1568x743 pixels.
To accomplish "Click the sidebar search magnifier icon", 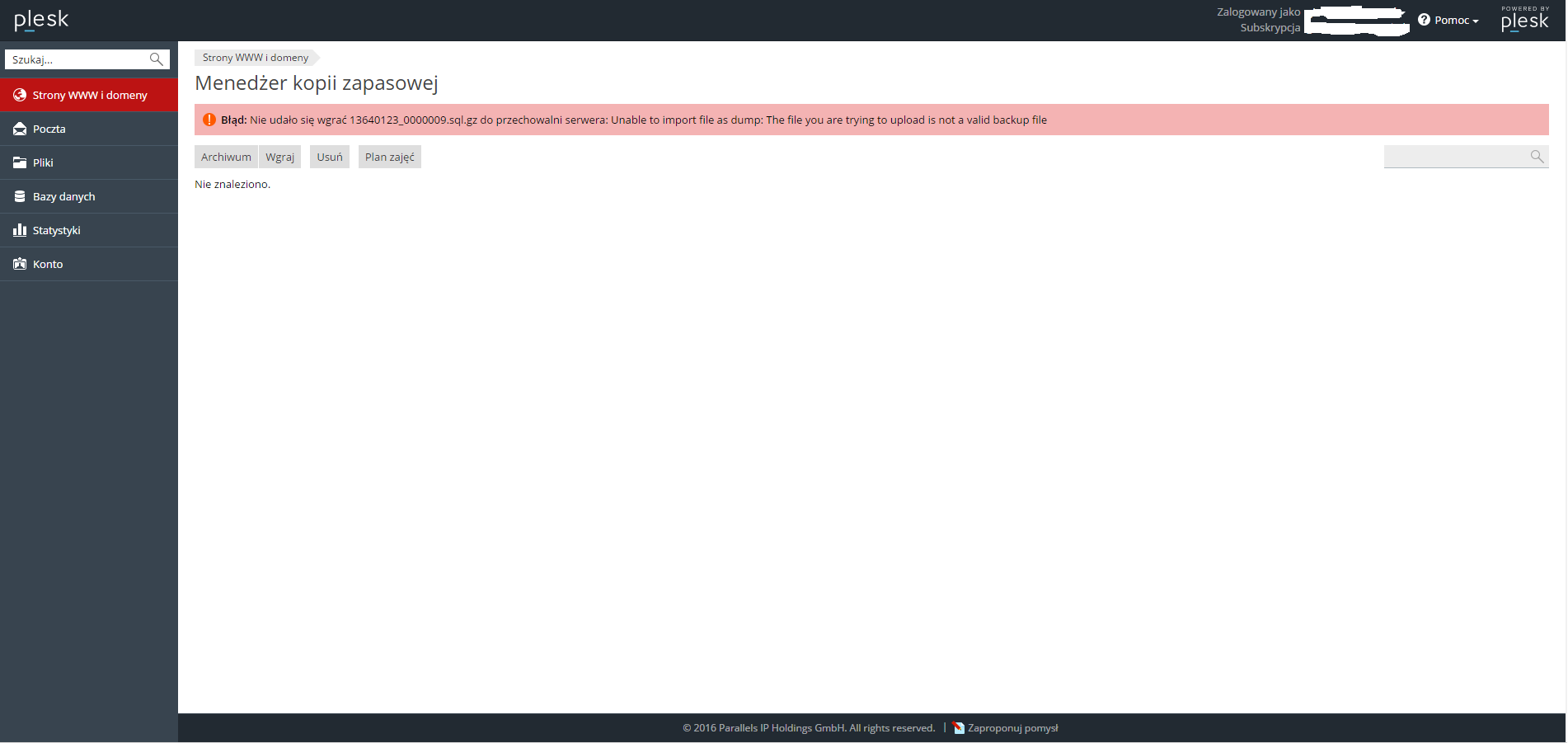I will tap(156, 59).
